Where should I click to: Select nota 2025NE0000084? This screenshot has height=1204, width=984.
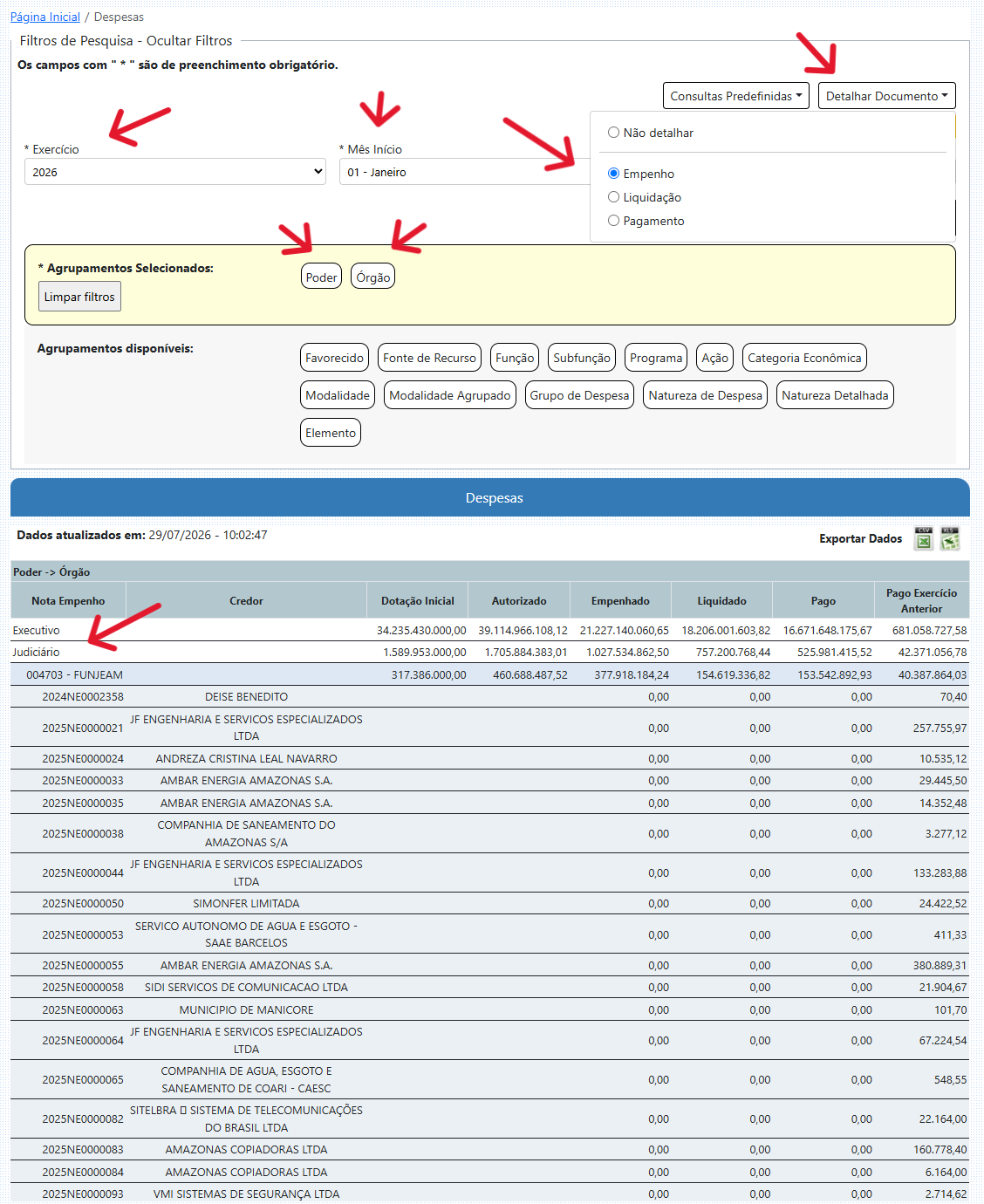[x=83, y=1172]
